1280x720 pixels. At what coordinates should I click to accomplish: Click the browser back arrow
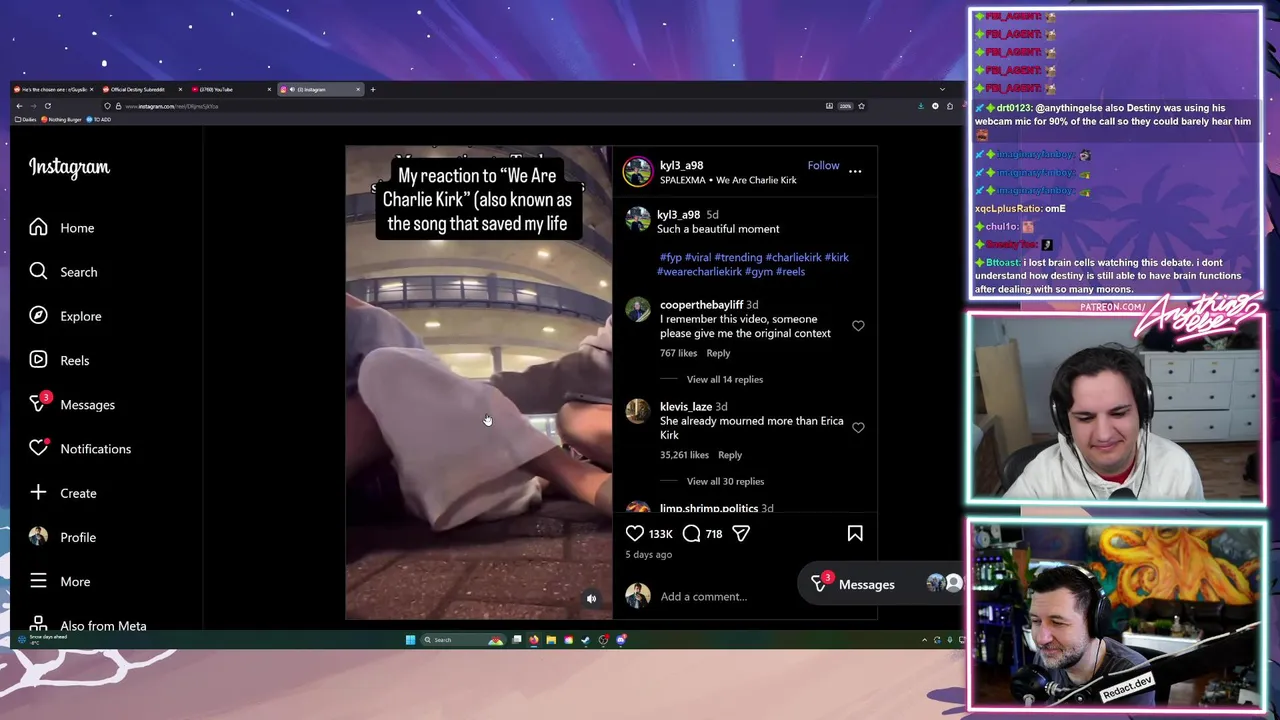tap(19, 106)
